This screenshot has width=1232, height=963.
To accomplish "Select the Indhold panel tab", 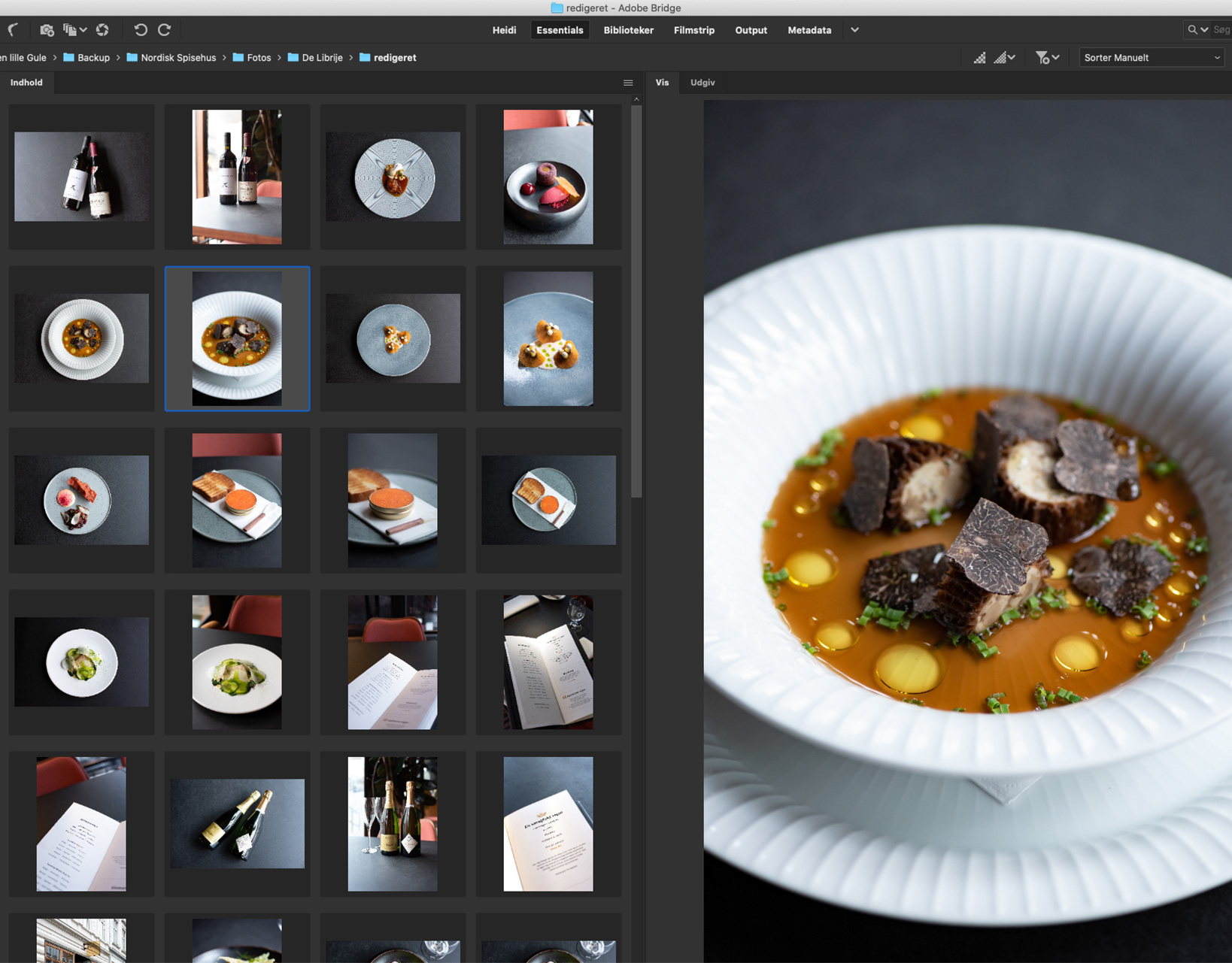I will [26, 83].
